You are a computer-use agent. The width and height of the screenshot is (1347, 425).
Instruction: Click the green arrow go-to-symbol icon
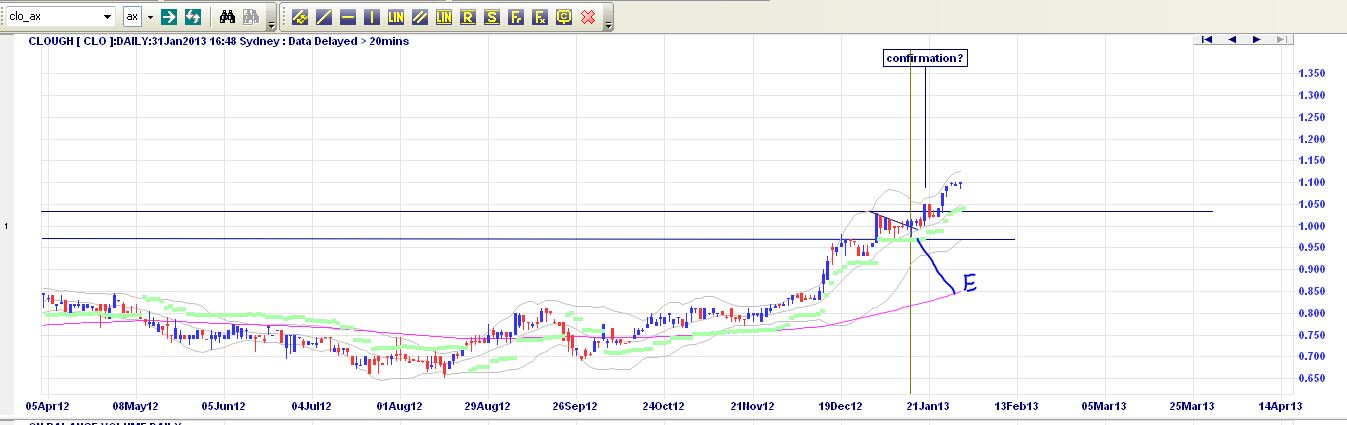pyautogui.click(x=169, y=17)
